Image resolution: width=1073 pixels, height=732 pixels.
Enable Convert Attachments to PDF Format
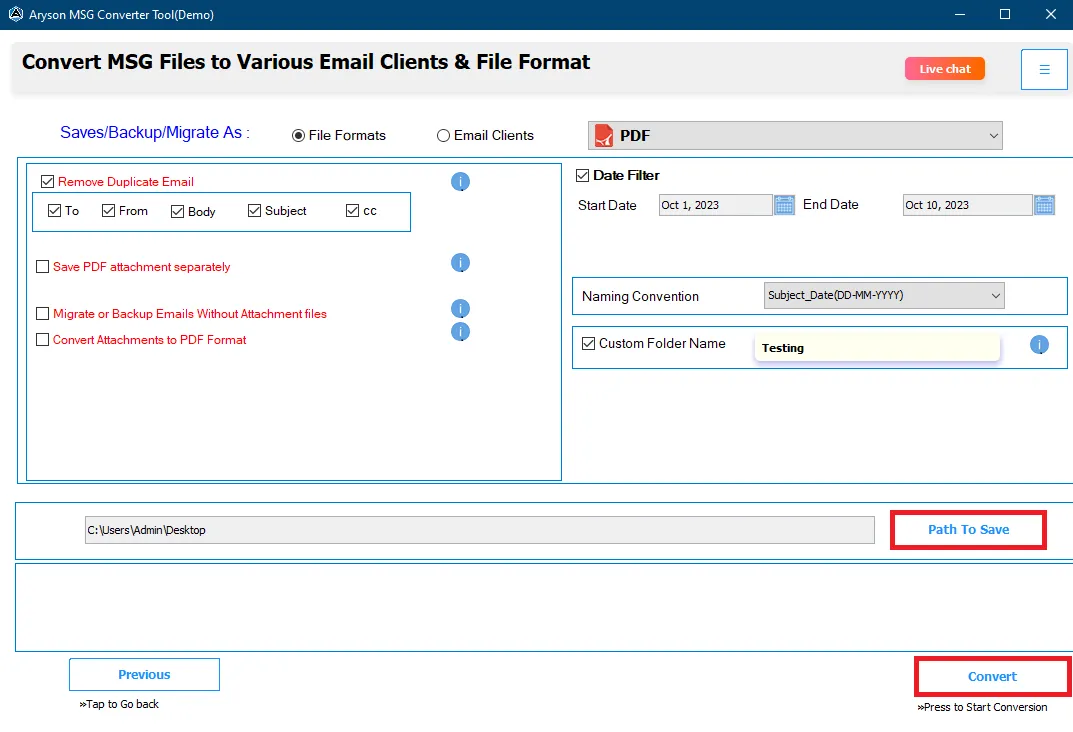42,339
